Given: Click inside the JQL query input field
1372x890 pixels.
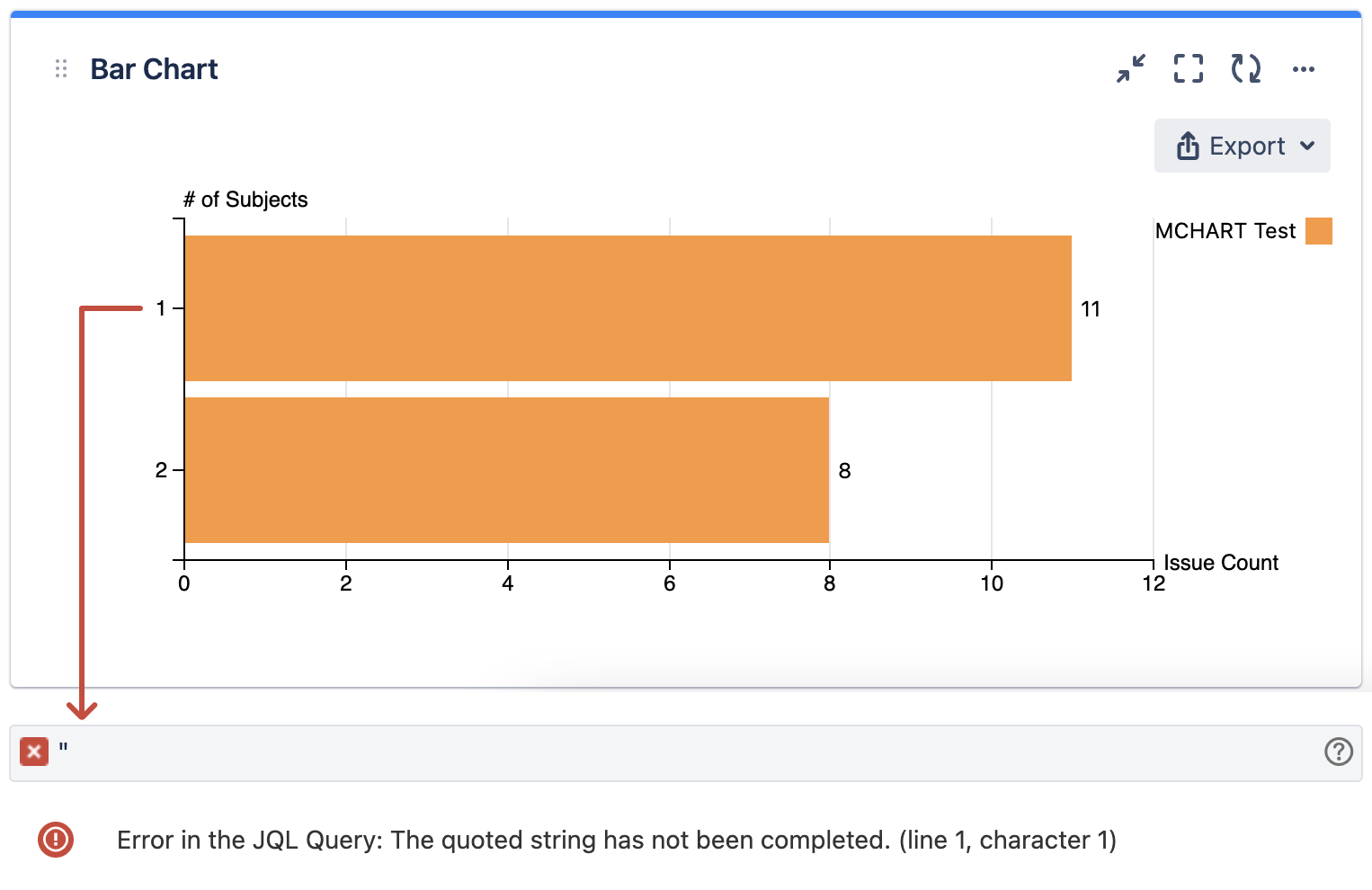Looking at the screenshot, I should (x=683, y=752).
